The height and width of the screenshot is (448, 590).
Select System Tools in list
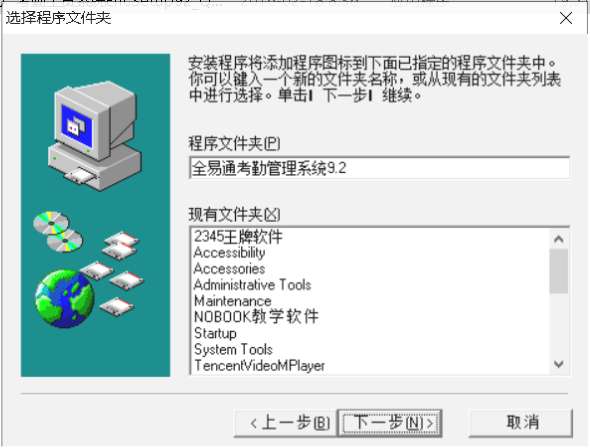233,349
